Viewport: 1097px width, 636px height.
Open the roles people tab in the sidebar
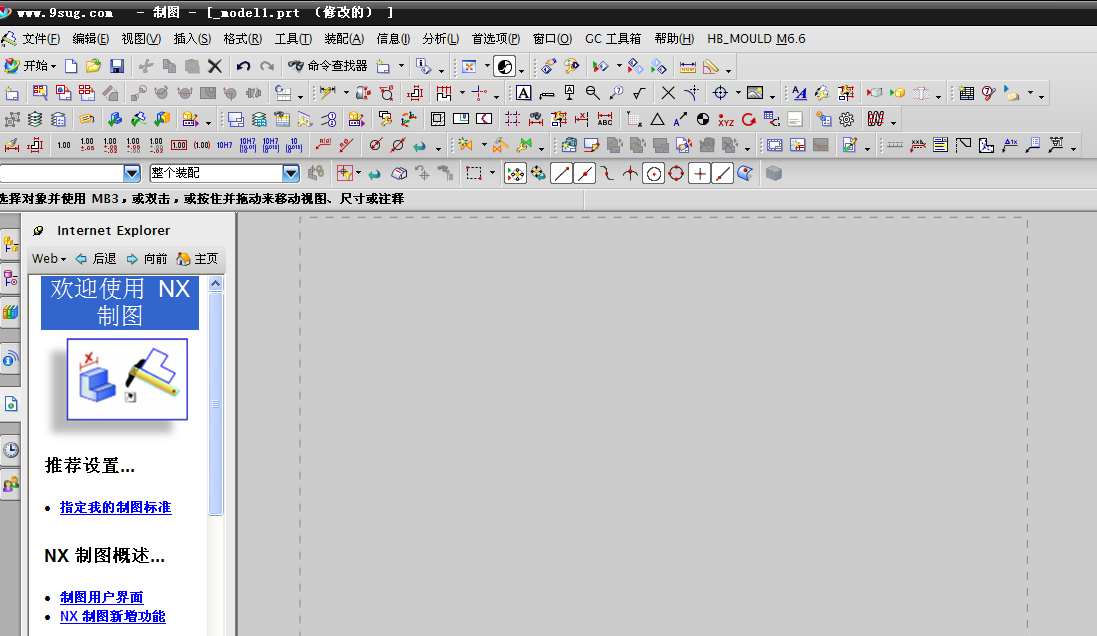[10, 483]
